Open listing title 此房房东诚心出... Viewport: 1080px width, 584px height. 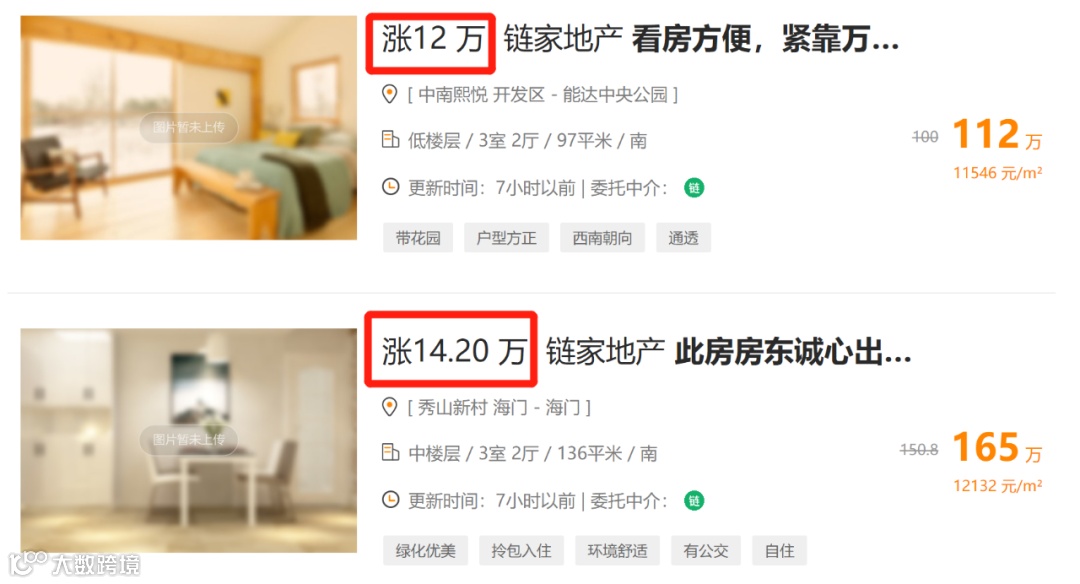(793, 352)
